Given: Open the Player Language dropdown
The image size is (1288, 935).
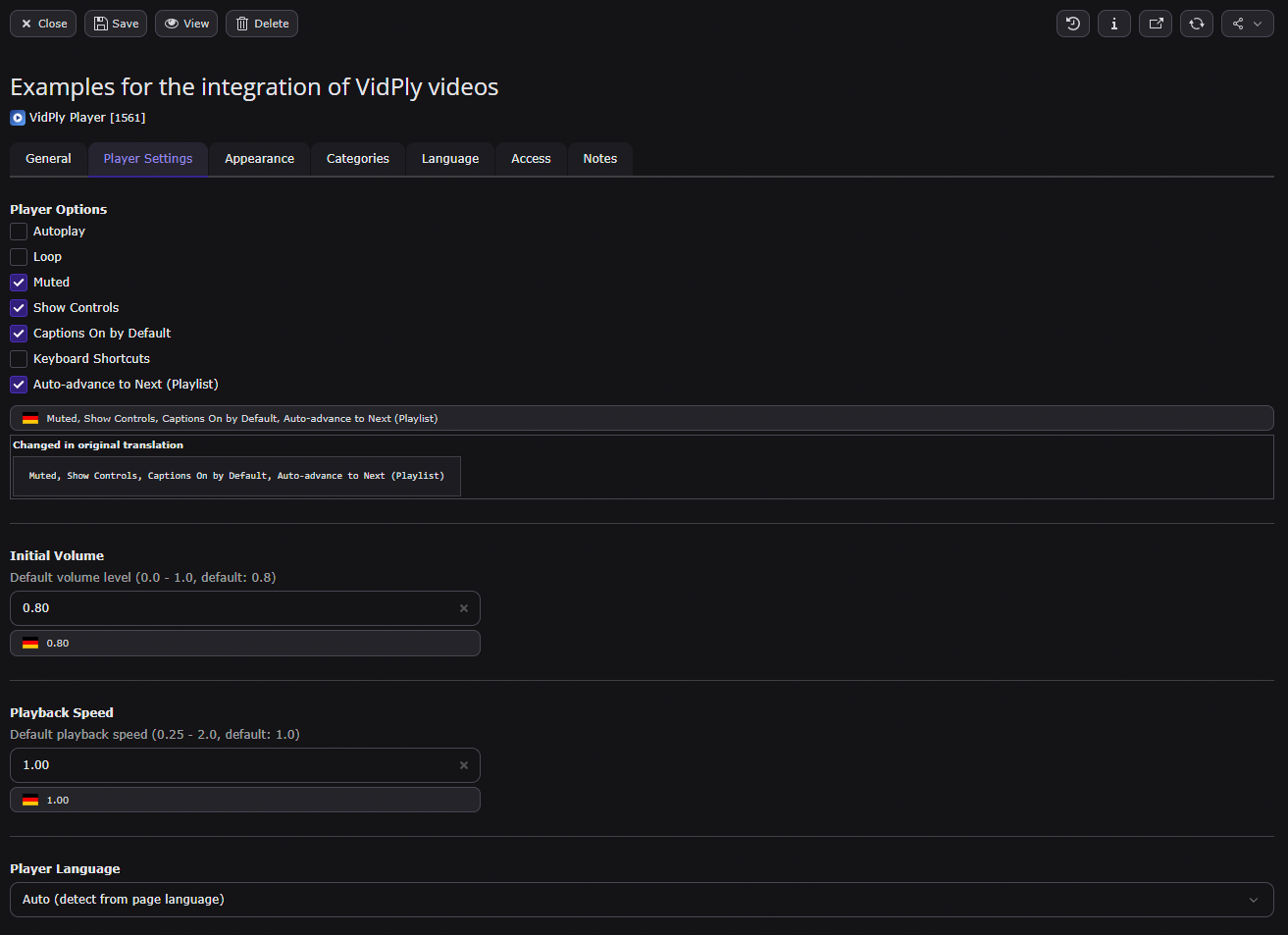Looking at the screenshot, I should point(642,900).
